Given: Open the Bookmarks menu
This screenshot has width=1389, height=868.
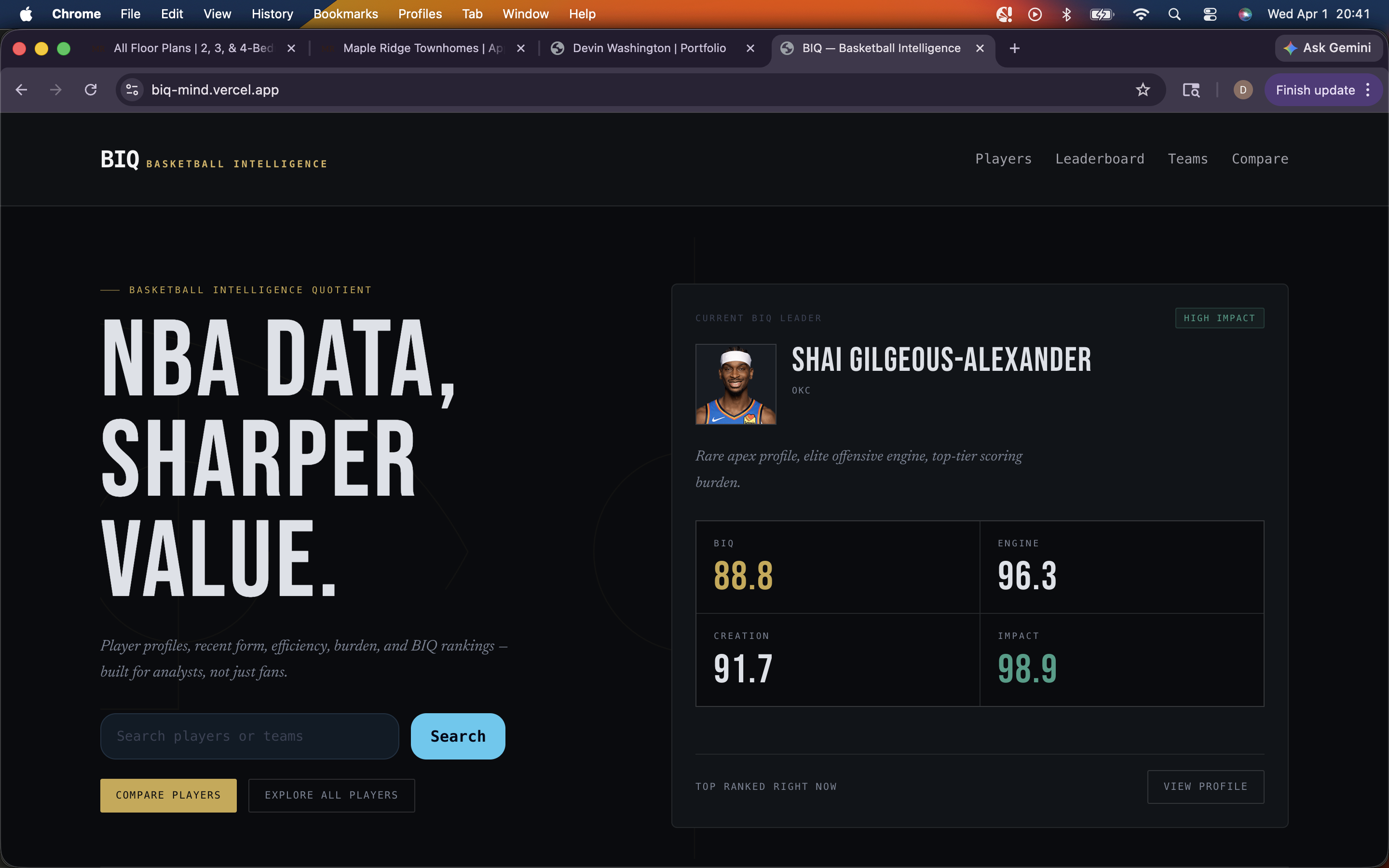Looking at the screenshot, I should pos(345,14).
